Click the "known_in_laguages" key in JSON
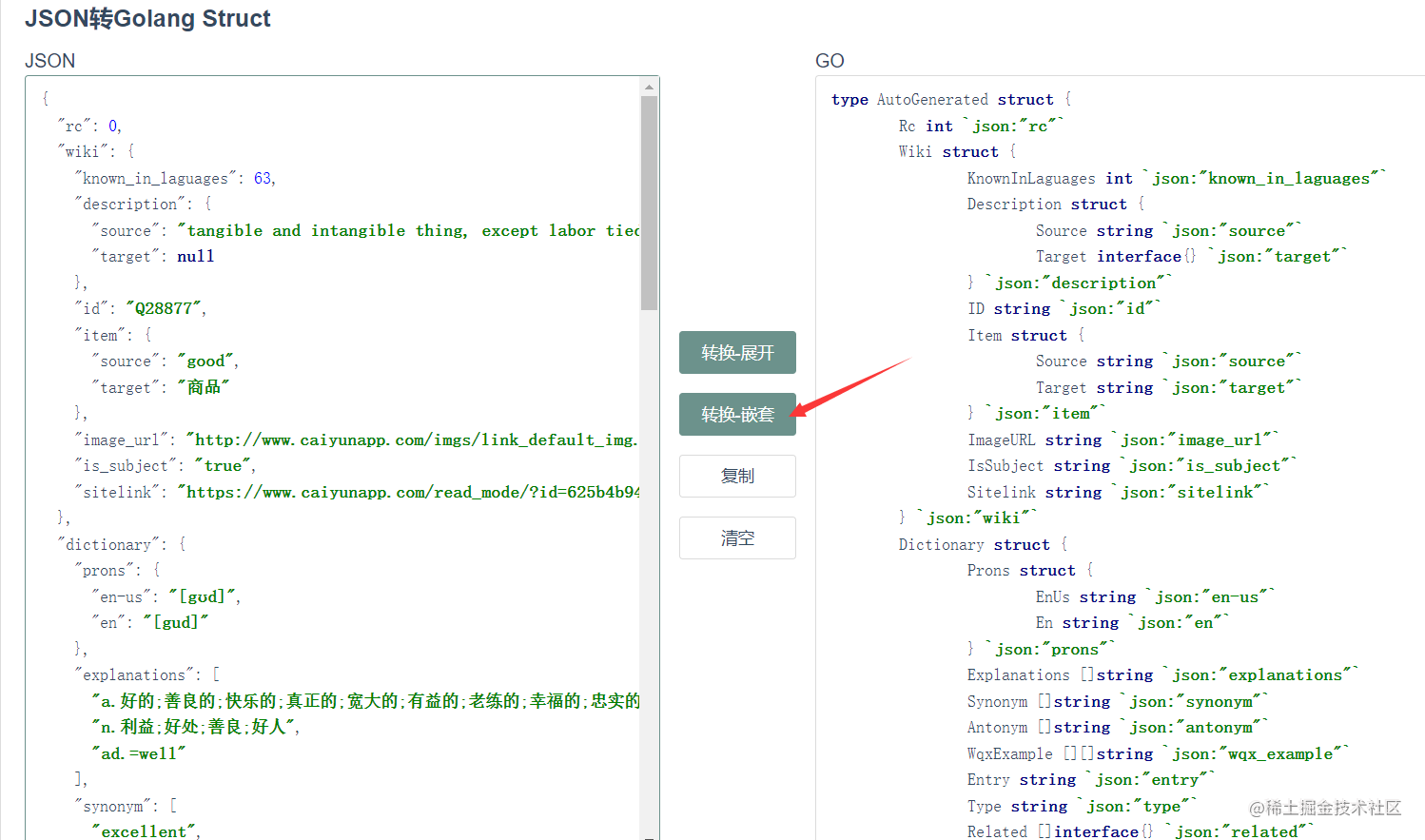 point(156,179)
